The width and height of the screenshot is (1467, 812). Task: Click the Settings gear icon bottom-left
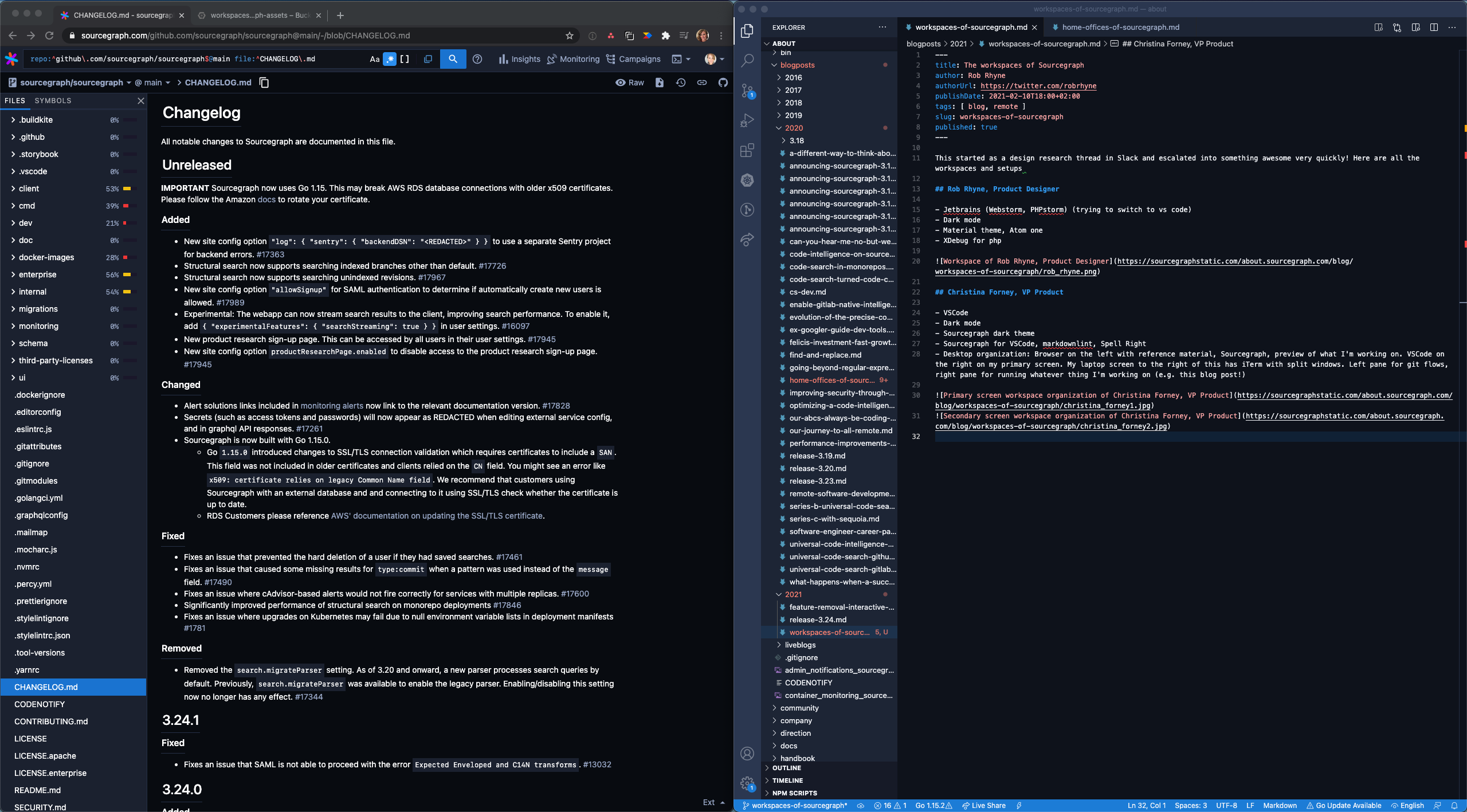point(747,781)
